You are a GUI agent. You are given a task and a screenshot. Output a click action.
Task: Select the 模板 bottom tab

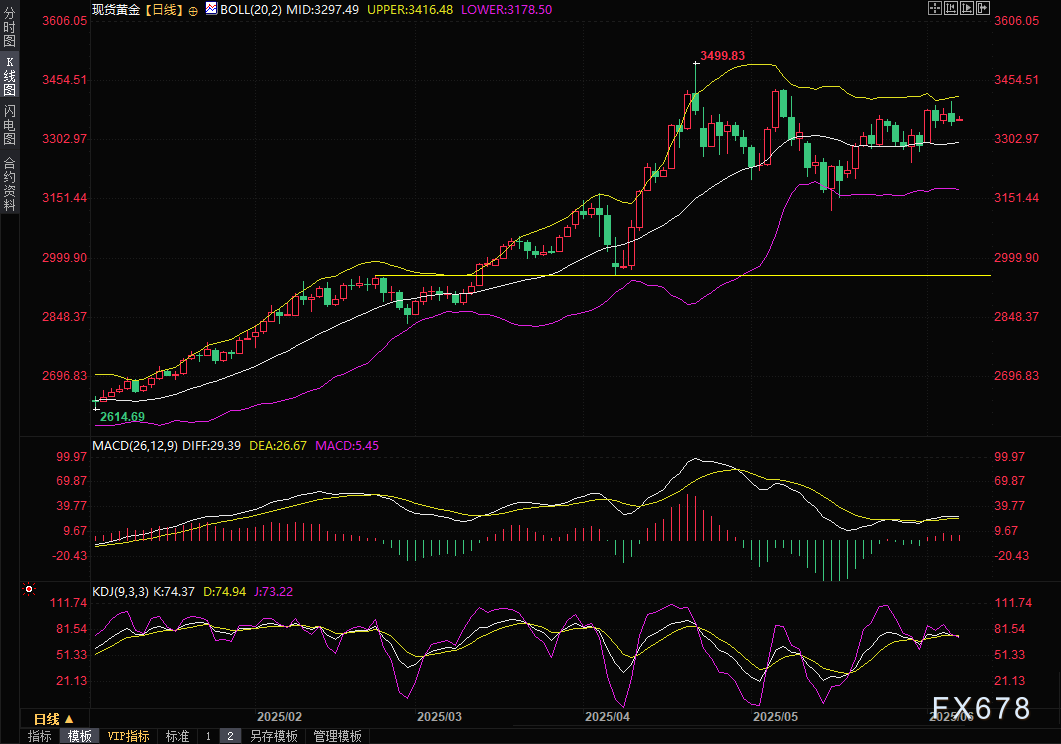coord(80,736)
